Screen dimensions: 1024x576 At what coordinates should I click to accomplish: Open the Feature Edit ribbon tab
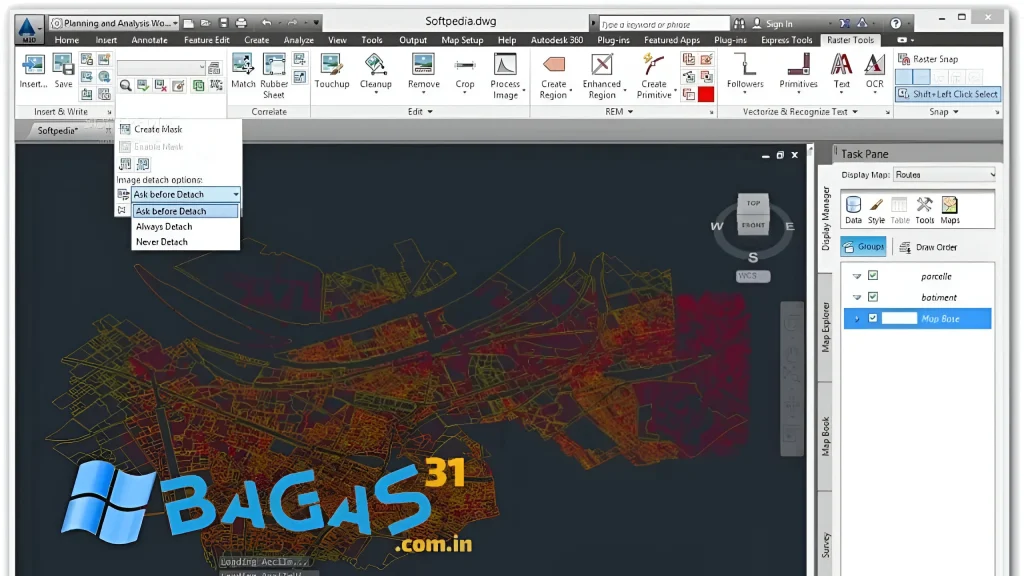(x=206, y=40)
